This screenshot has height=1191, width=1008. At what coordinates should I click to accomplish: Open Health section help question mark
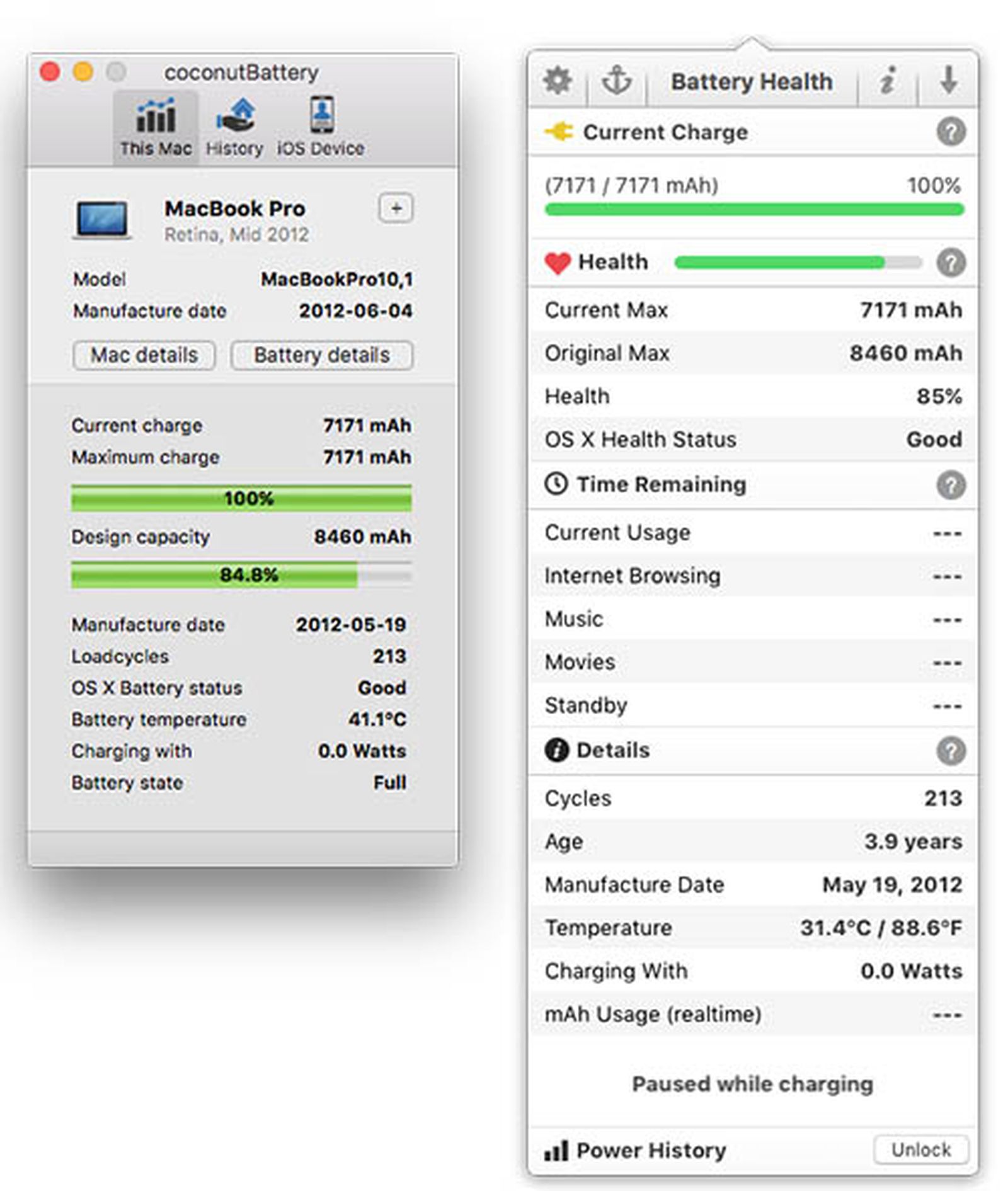[951, 262]
